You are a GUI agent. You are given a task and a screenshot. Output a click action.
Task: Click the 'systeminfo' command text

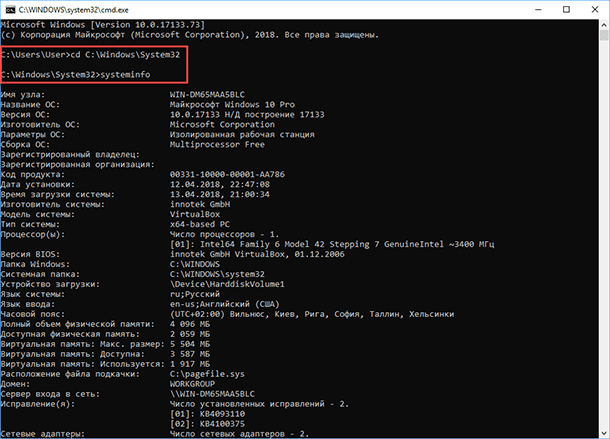coord(125,75)
